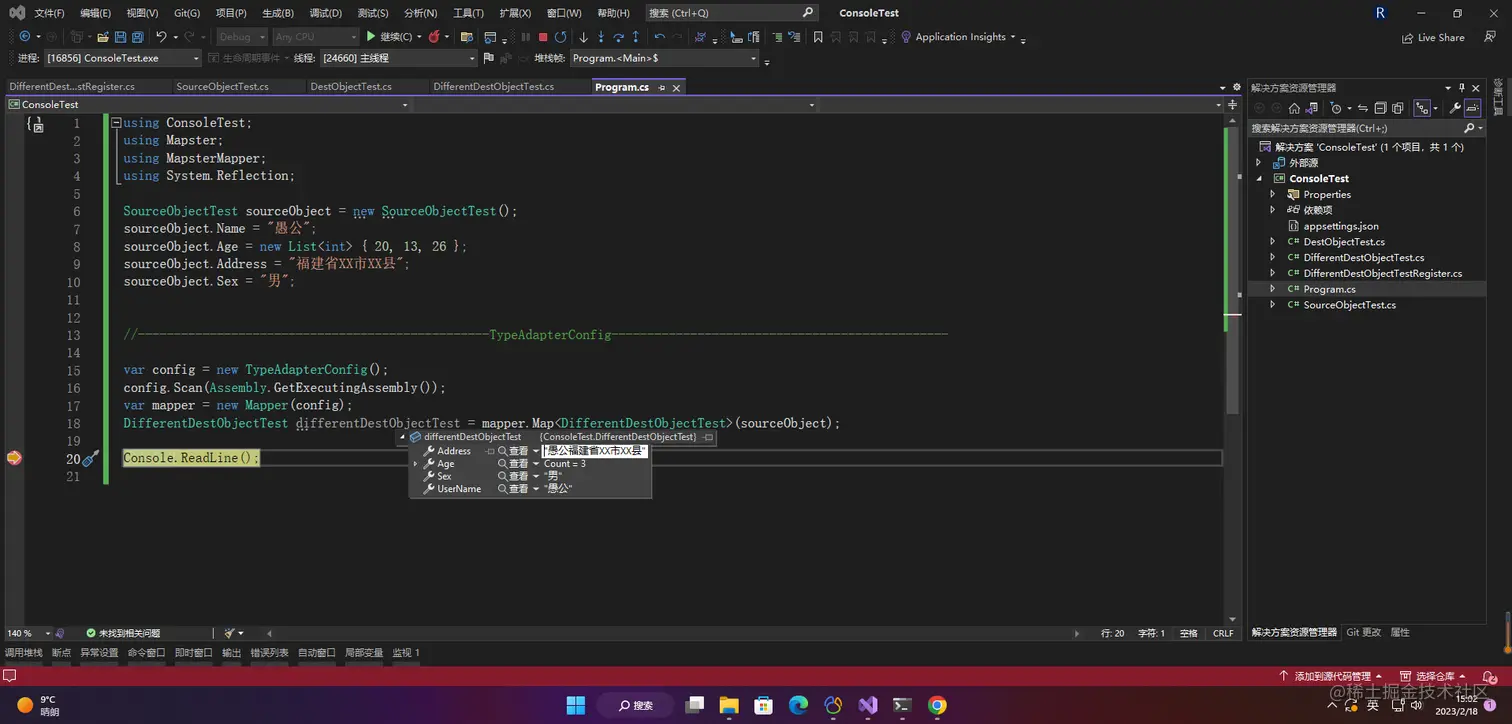Click the Switch Views icon in Solution Explorer
The width and height of the screenshot is (1512, 724).
pyautogui.click(x=1311, y=108)
